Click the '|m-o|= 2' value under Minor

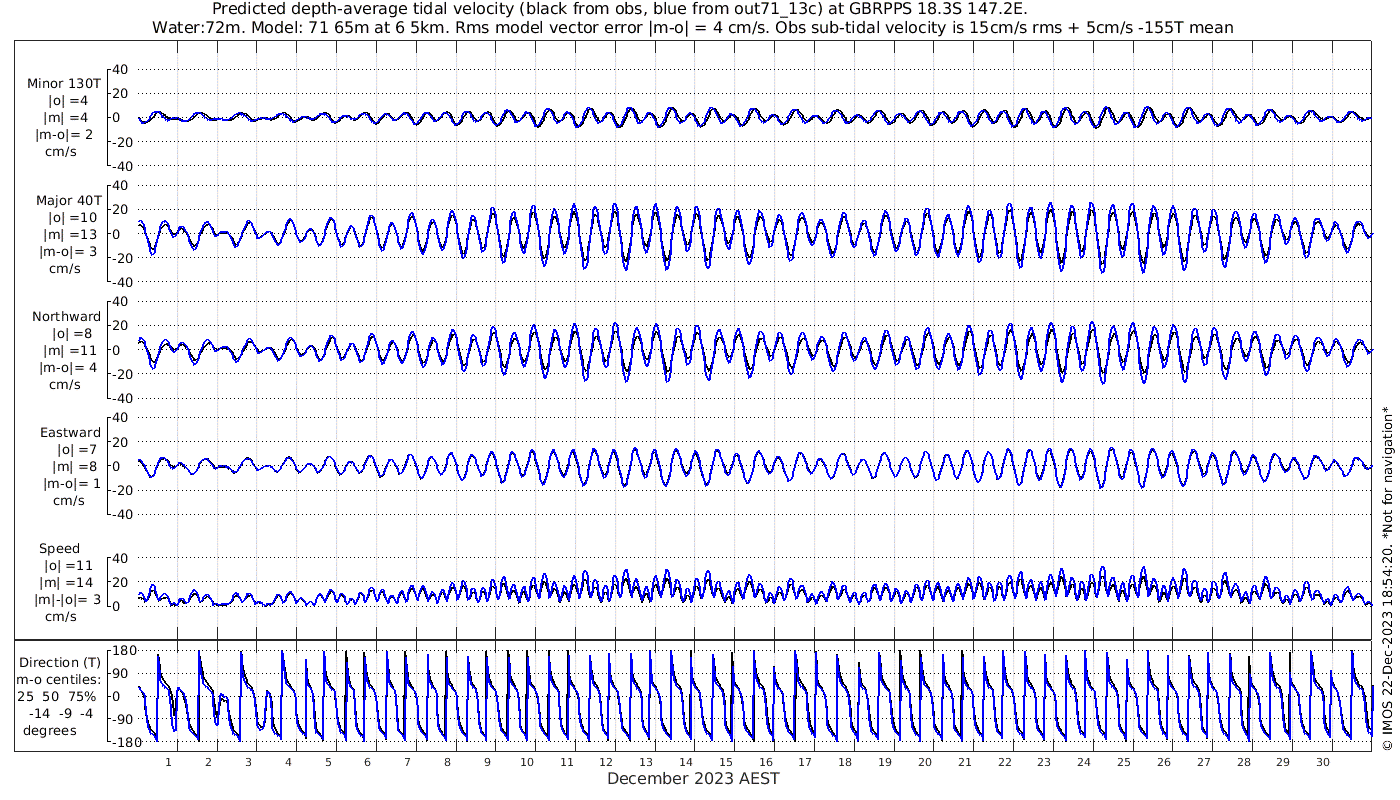(x=65, y=135)
